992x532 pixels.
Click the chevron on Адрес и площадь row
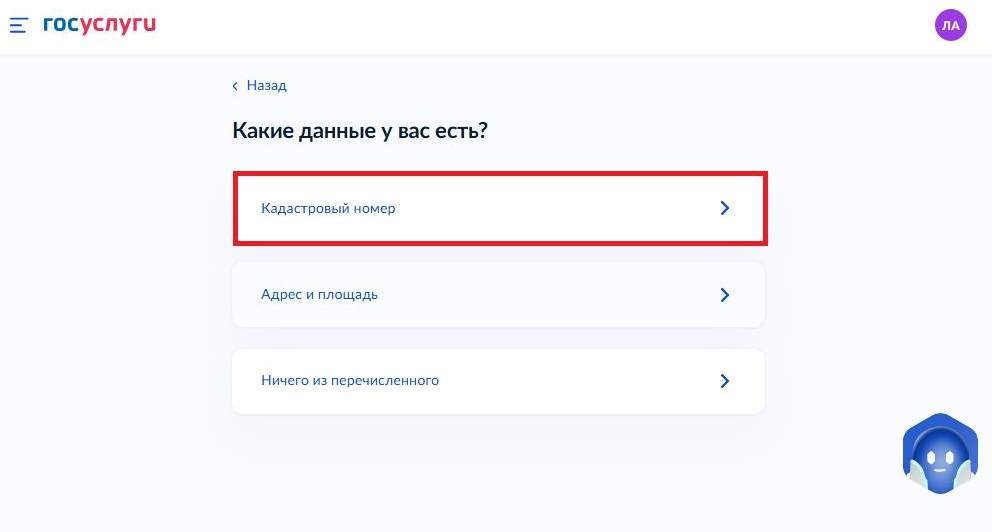[x=725, y=295]
